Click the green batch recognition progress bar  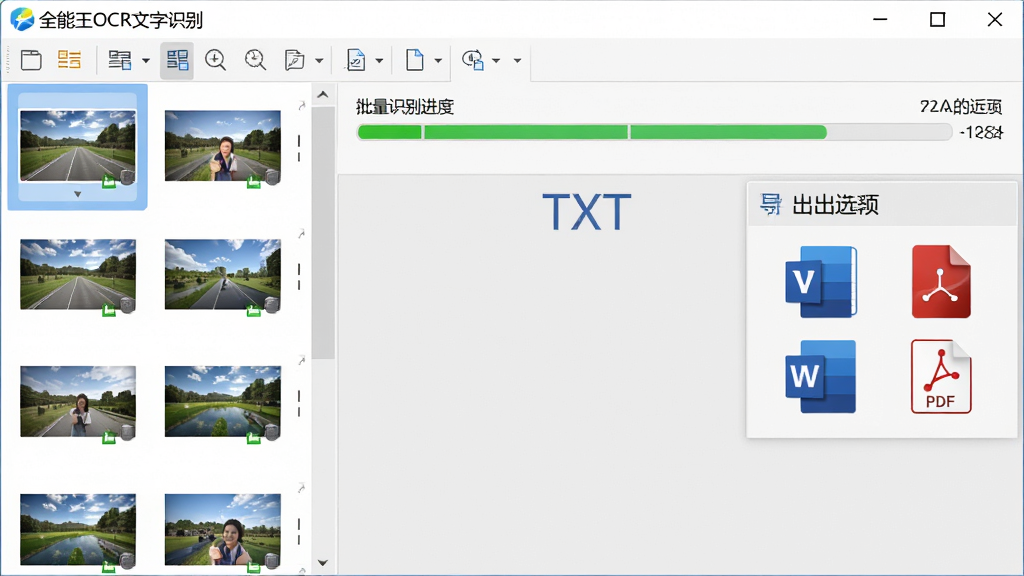(592, 133)
